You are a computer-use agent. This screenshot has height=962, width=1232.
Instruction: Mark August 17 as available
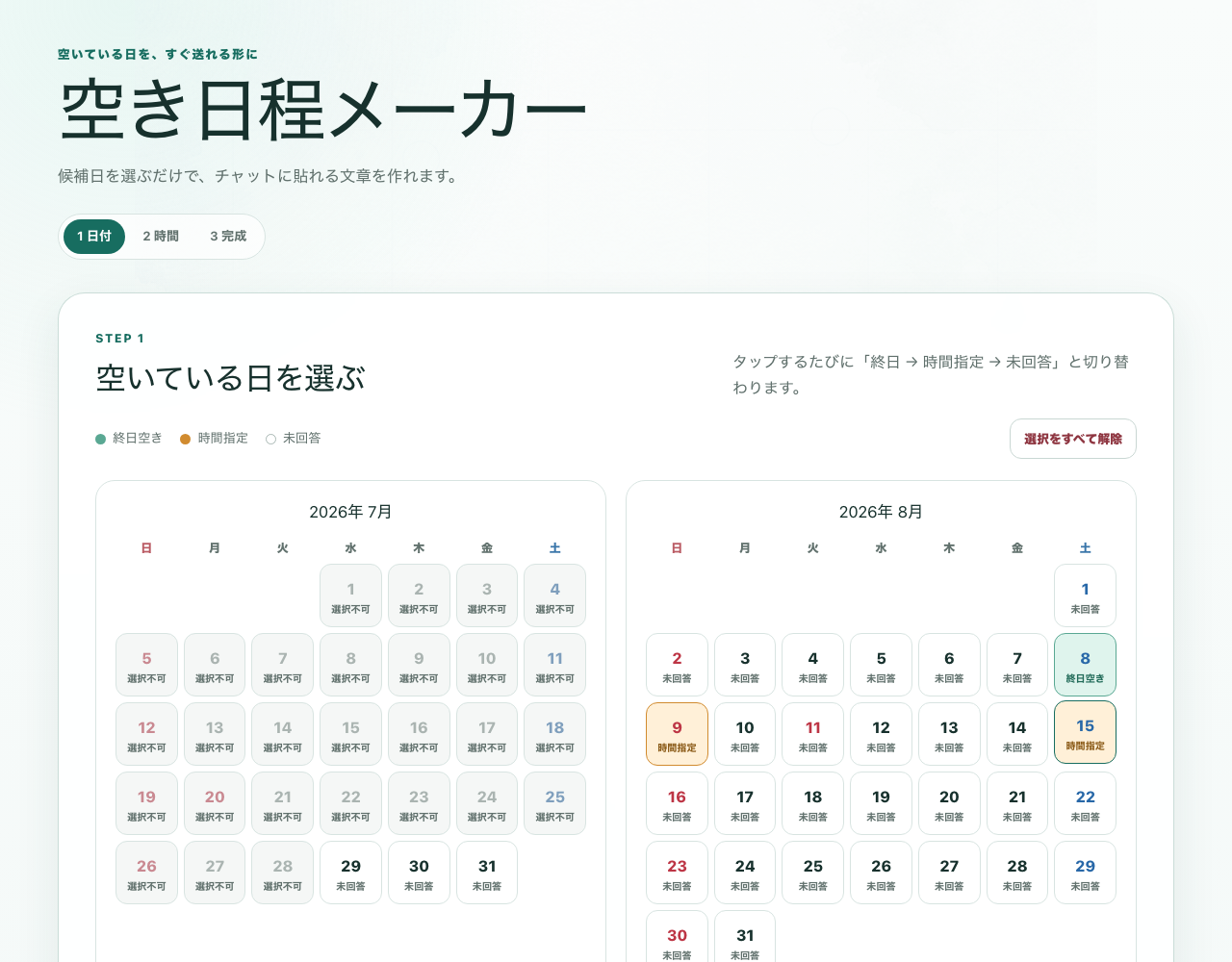pyautogui.click(x=745, y=803)
